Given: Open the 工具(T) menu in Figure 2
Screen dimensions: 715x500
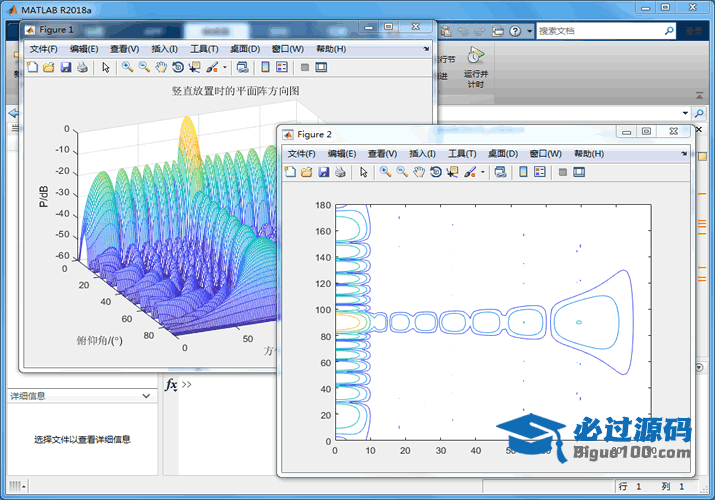Looking at the screenshot, I should tap(462, 154).
